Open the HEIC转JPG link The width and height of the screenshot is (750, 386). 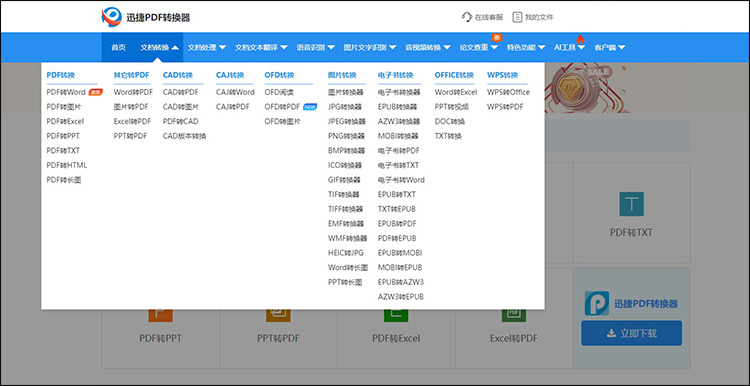pyautogui.click(x=346, y=253)
